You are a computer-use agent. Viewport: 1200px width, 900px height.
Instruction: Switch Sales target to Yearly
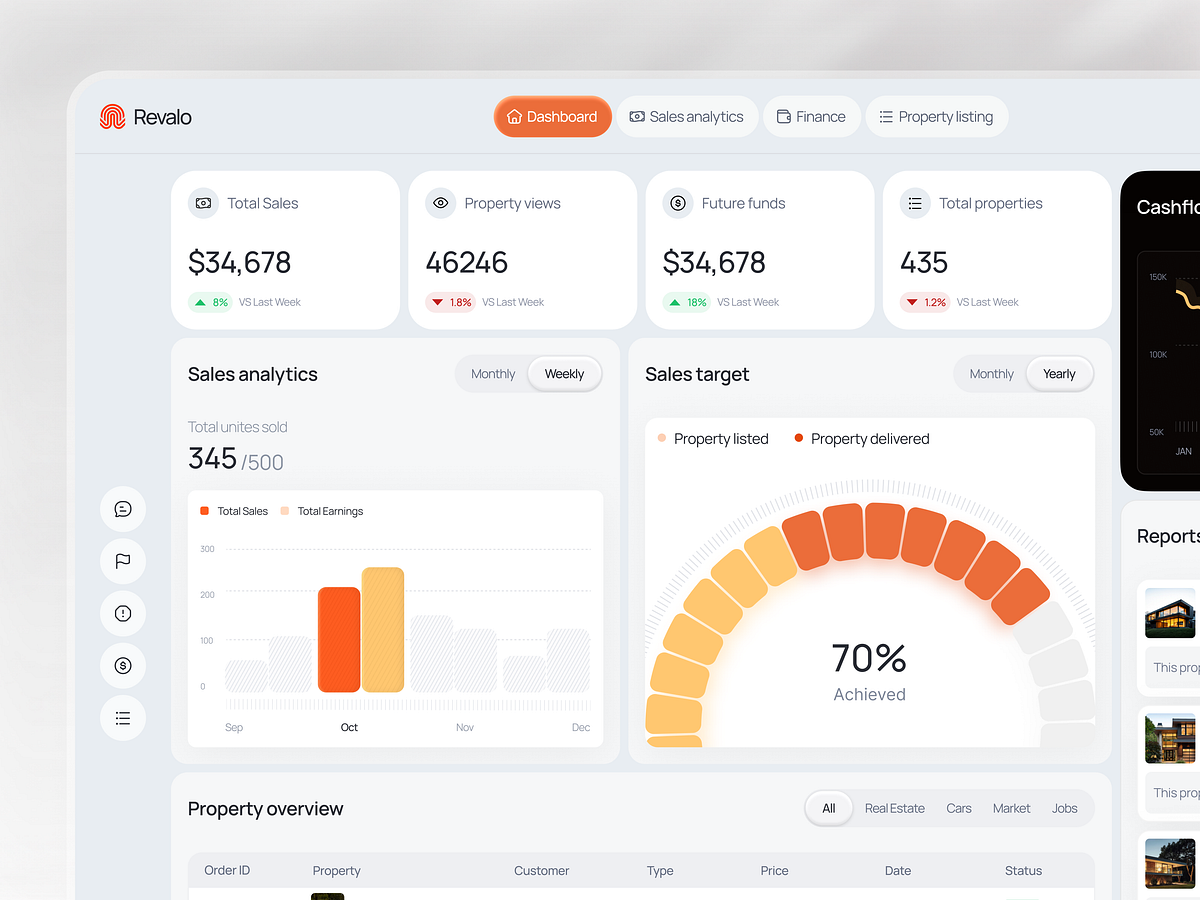click(1059, 374)
